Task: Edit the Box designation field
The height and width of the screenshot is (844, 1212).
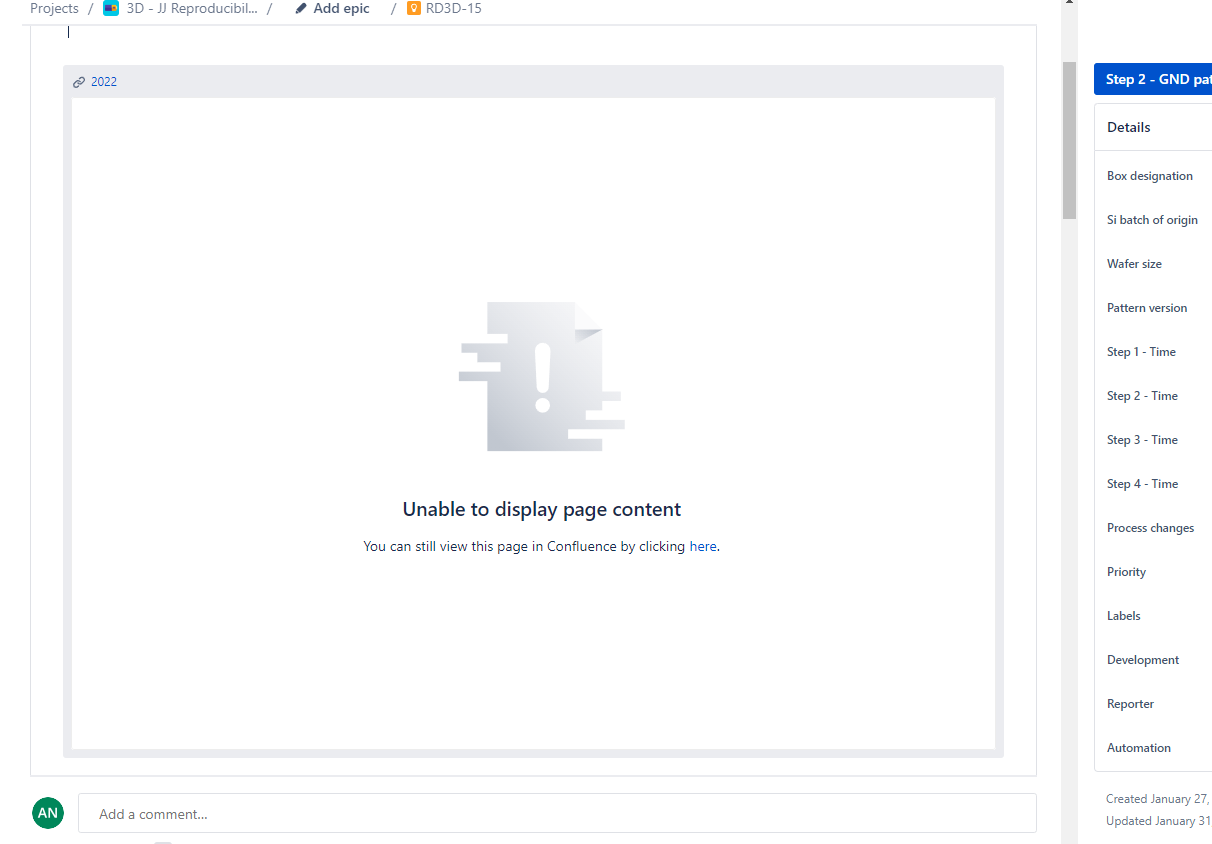Action: pyautogui.click(x=1150, y=175)
